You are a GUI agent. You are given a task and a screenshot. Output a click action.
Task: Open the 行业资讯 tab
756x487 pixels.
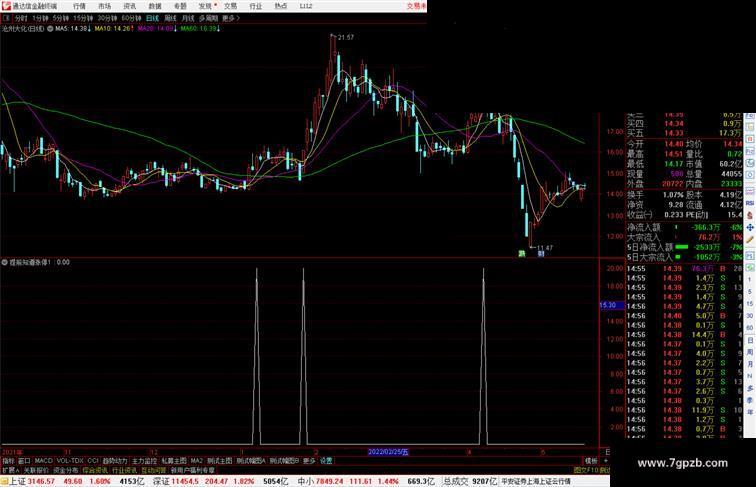[124, 470]
